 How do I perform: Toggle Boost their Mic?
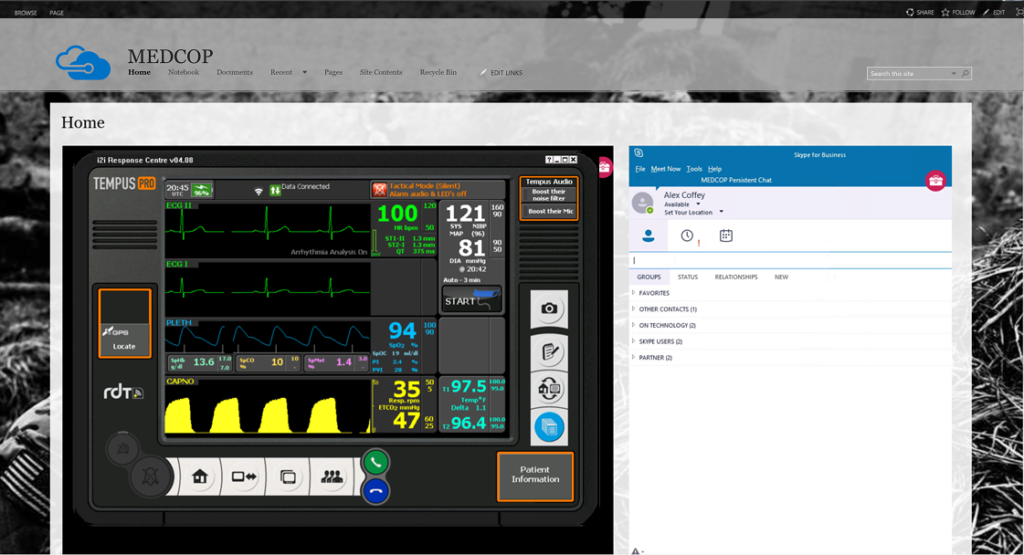(549, 212)
